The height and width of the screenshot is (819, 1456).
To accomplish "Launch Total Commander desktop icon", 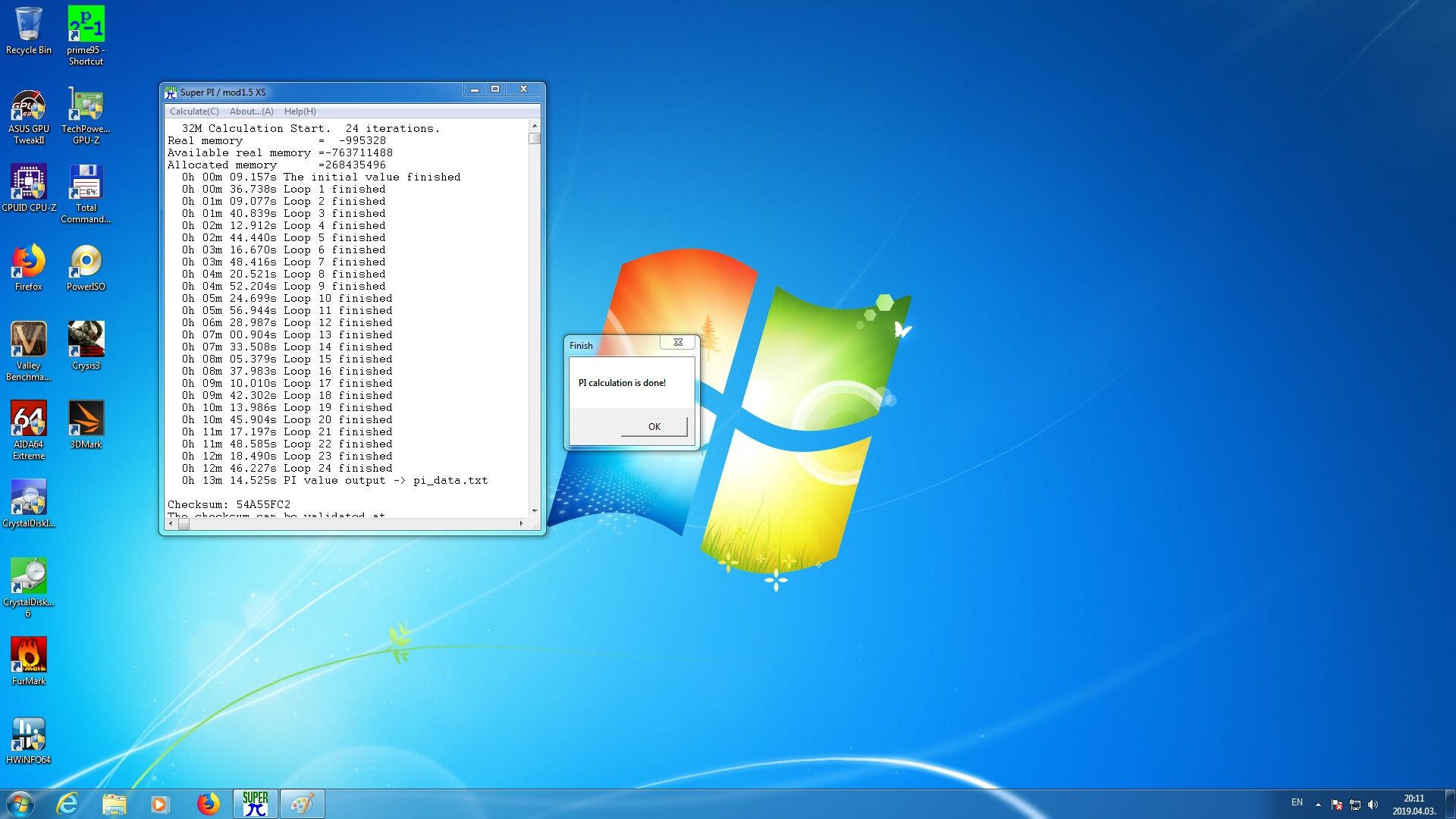I will [86, 194].
